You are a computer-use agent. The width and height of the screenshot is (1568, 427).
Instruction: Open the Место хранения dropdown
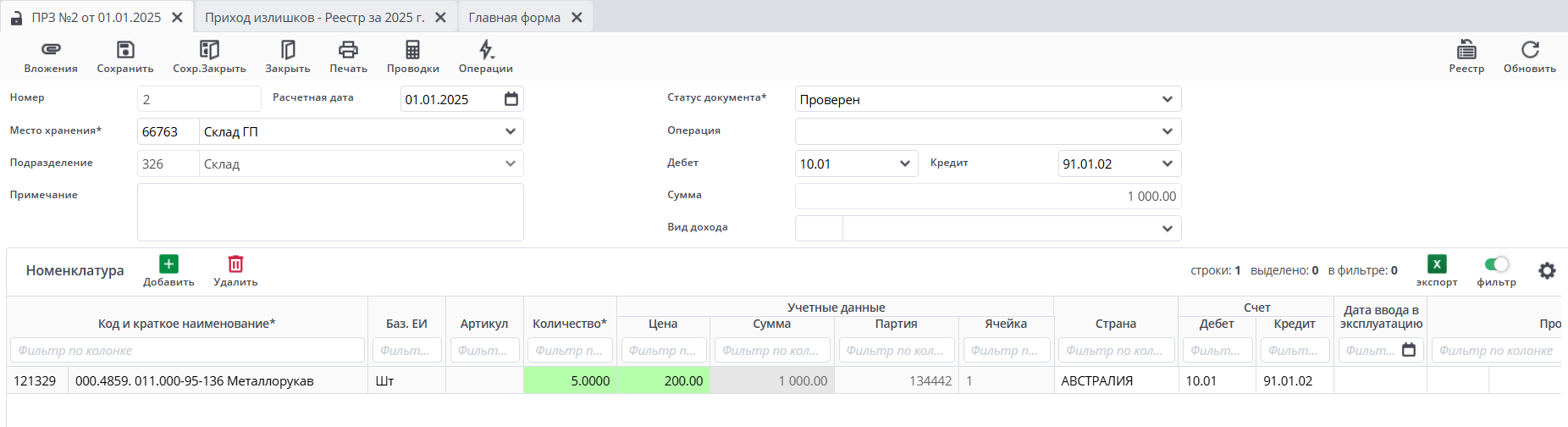pyautogui.click(x=510, y=131)
